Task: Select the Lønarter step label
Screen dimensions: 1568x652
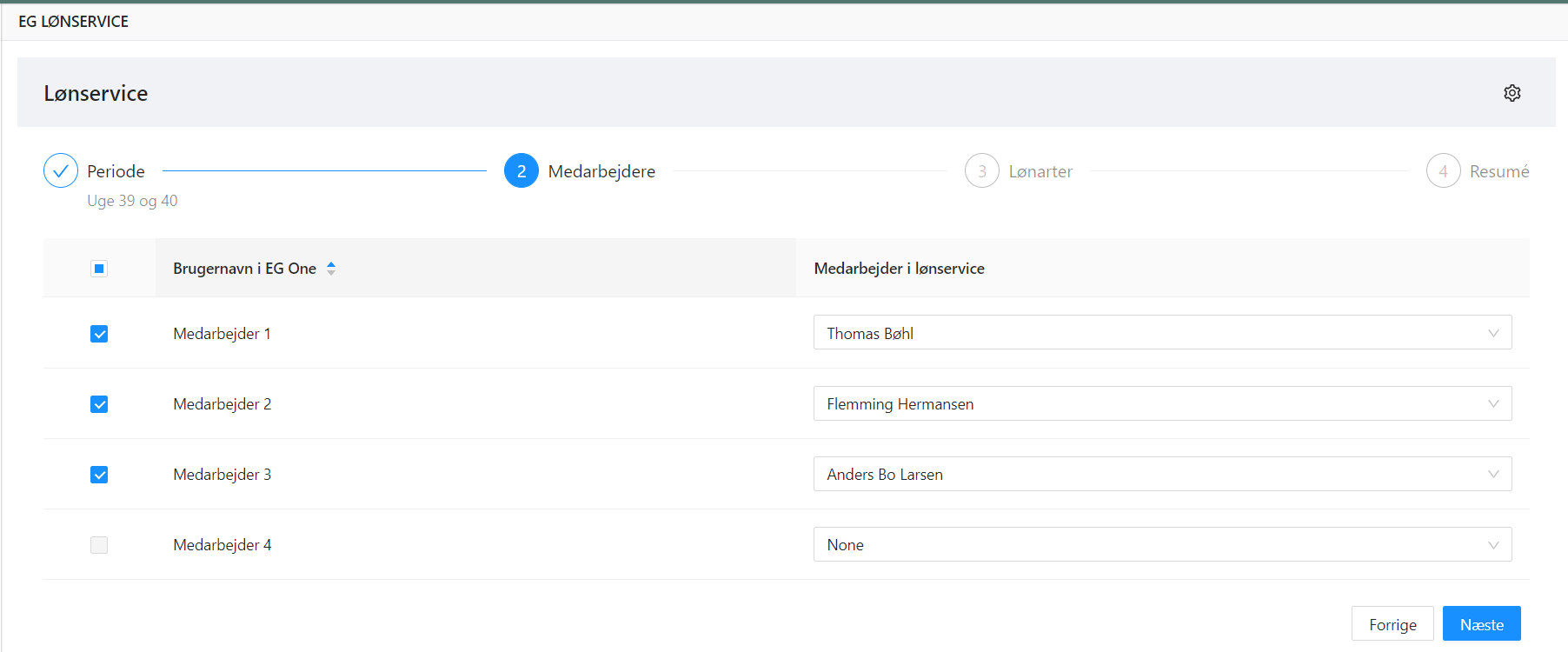Action: point(1040,171)
